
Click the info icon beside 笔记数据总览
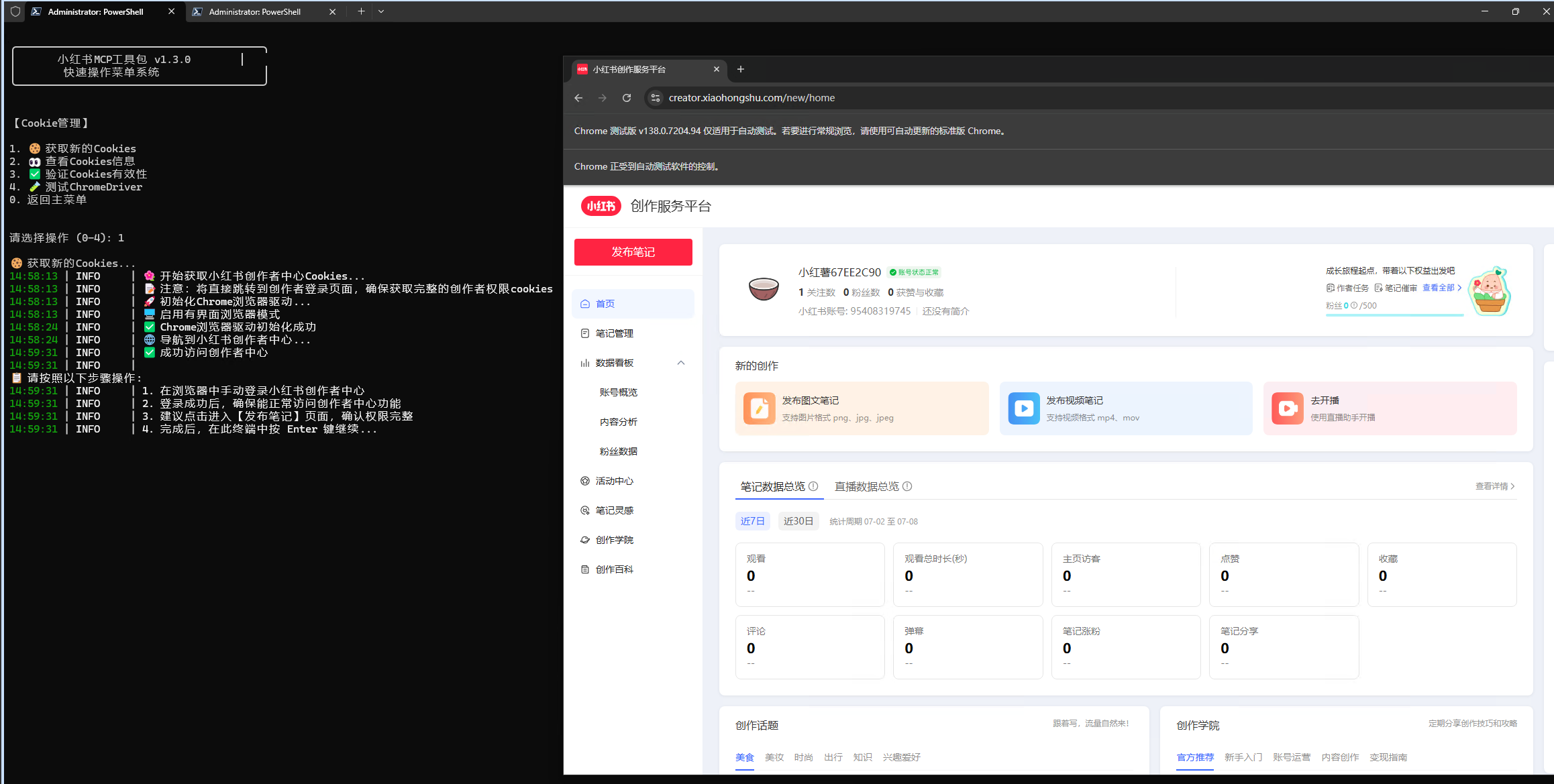pyautogui.click(x=813, y=486)
